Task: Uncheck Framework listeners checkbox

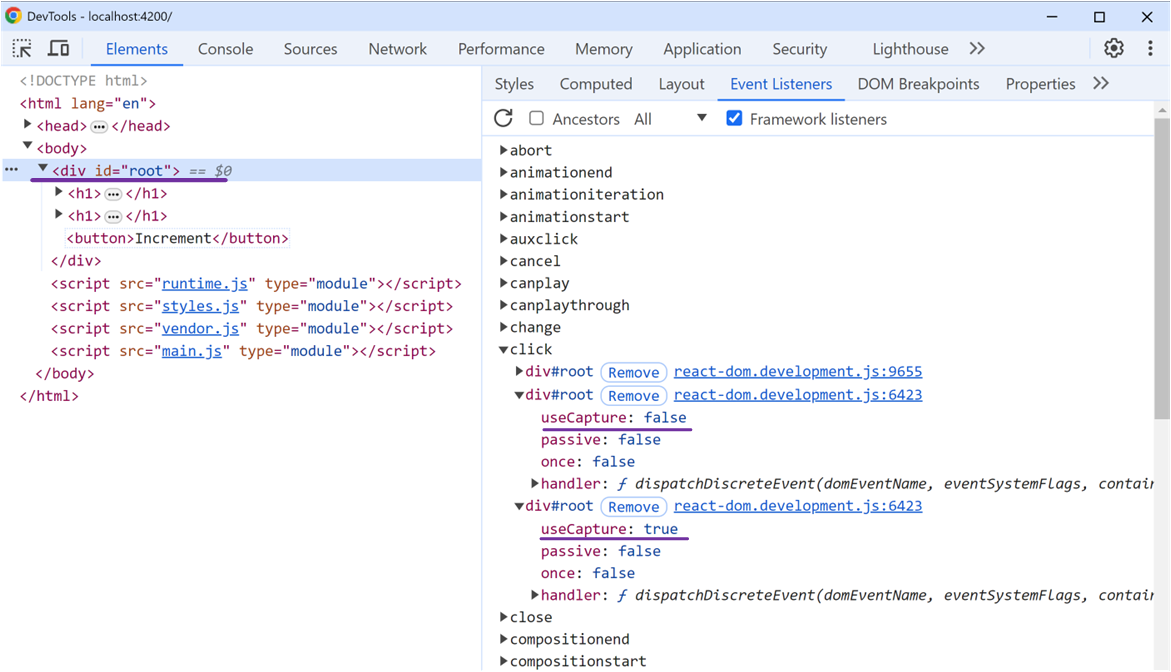Action: click(734, 118)
